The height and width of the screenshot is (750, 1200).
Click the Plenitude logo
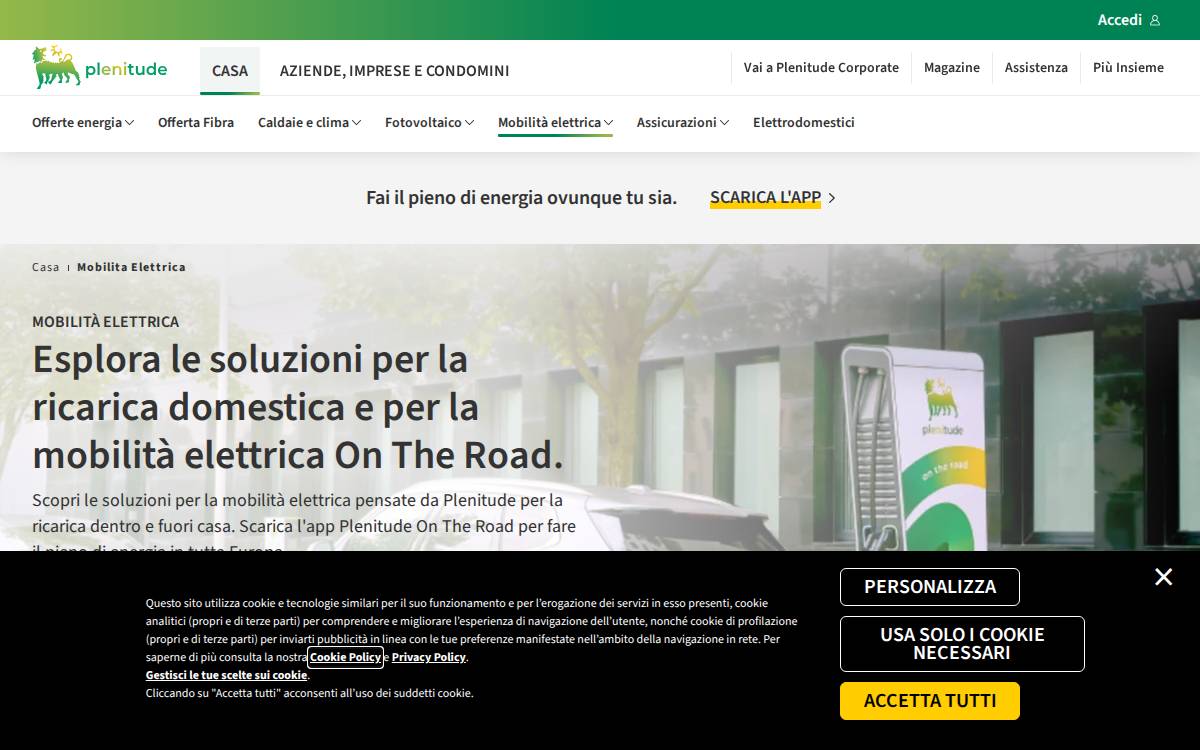click(x=99, y=68)
